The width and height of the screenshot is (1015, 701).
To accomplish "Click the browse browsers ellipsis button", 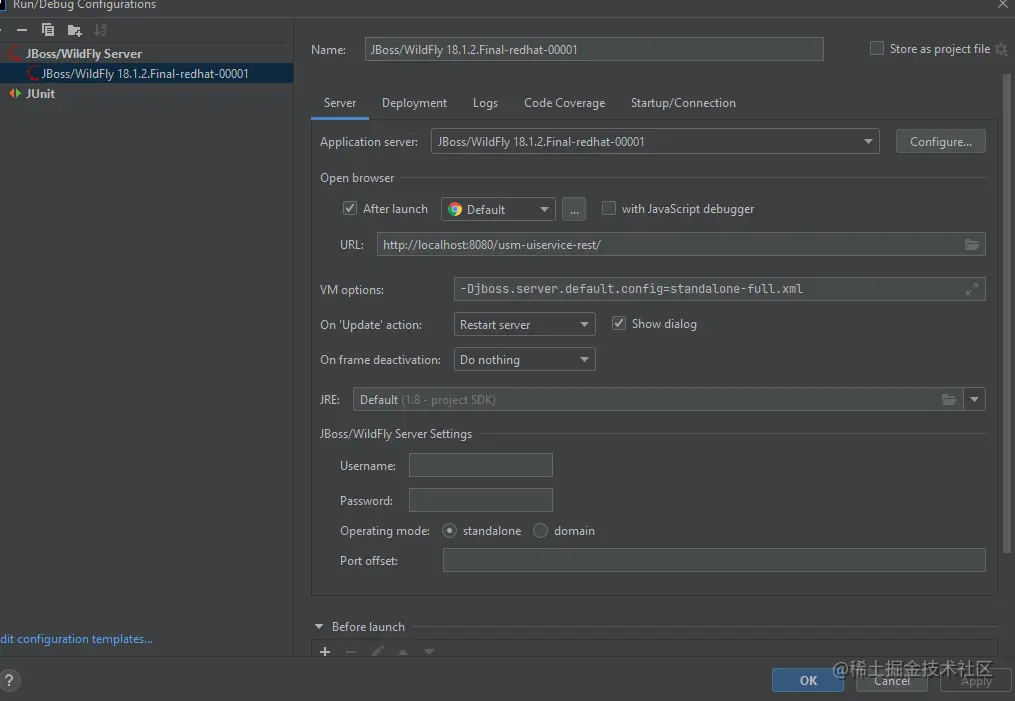I will click(574, 210).
